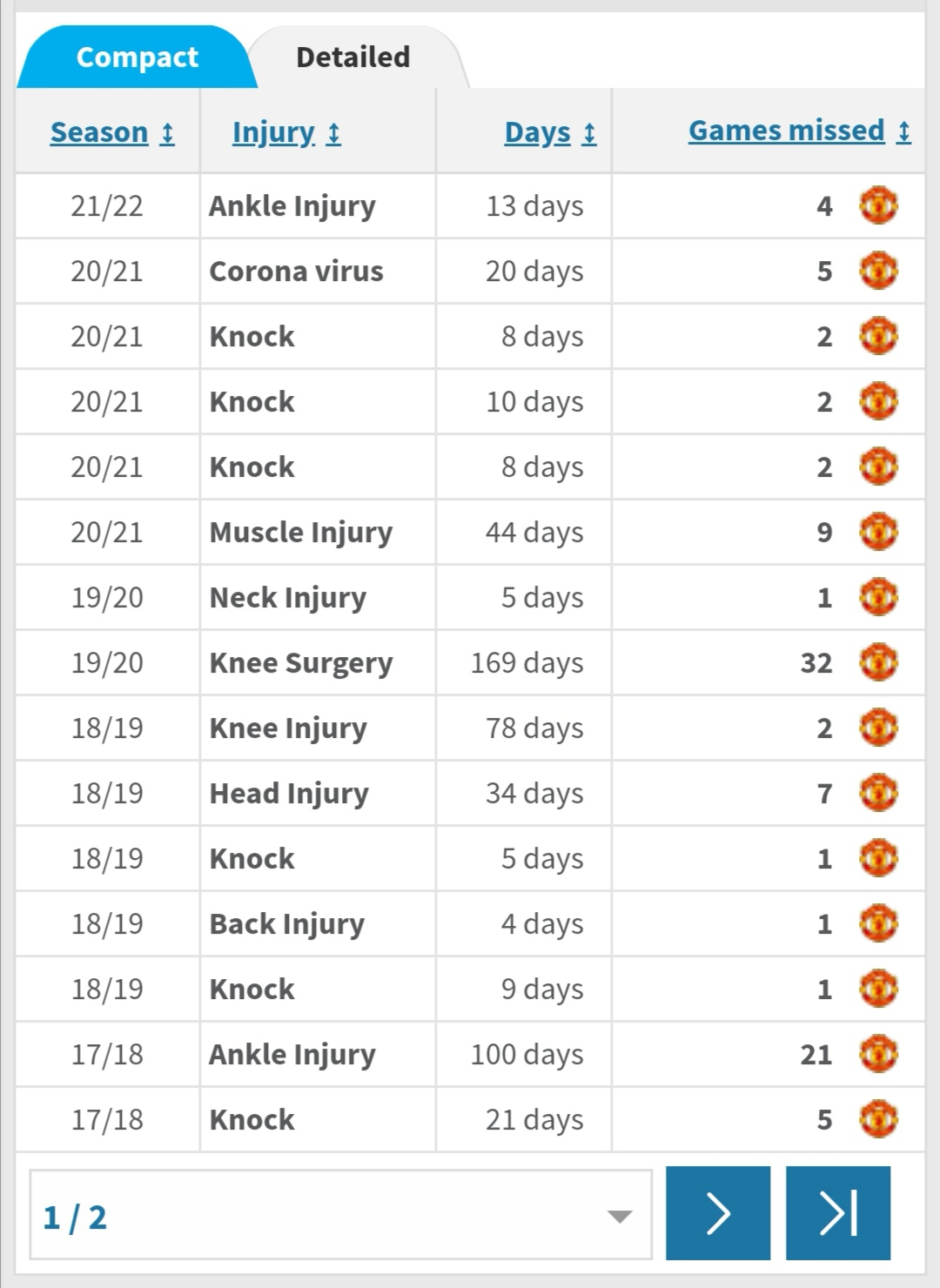Click club crest in Back Injury row
Viewport: 940px width, 1288px height.
pos(878,923)
